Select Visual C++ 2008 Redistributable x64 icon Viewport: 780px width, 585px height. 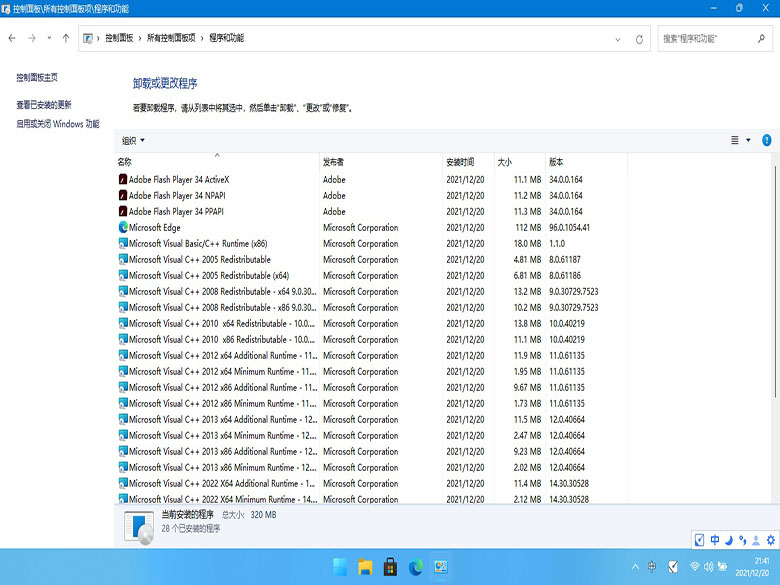(x=123, y=291)
